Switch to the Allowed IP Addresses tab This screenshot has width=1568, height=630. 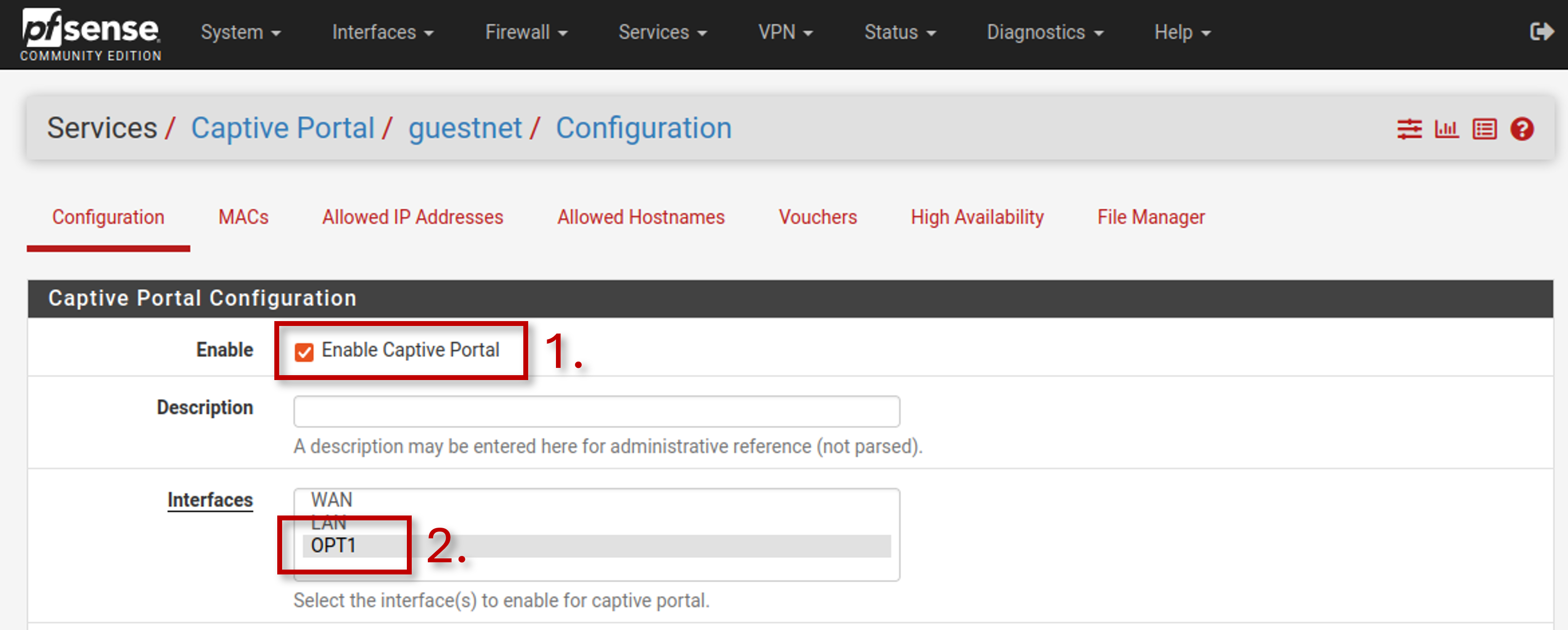coord(413,217)
